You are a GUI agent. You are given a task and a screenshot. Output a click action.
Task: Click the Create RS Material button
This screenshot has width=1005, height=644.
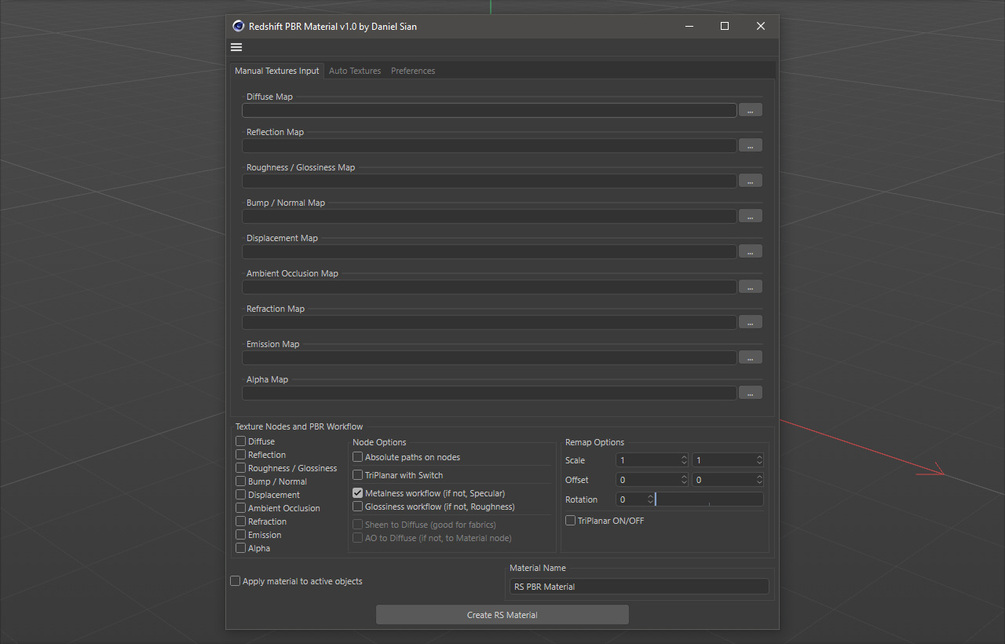point(502,615)
